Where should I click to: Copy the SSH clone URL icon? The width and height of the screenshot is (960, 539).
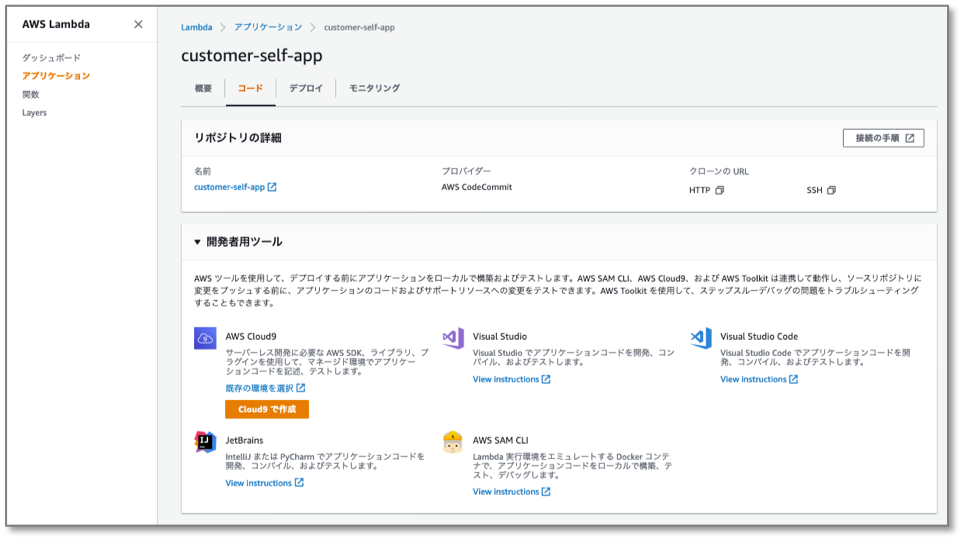click(x=831, y=190)
